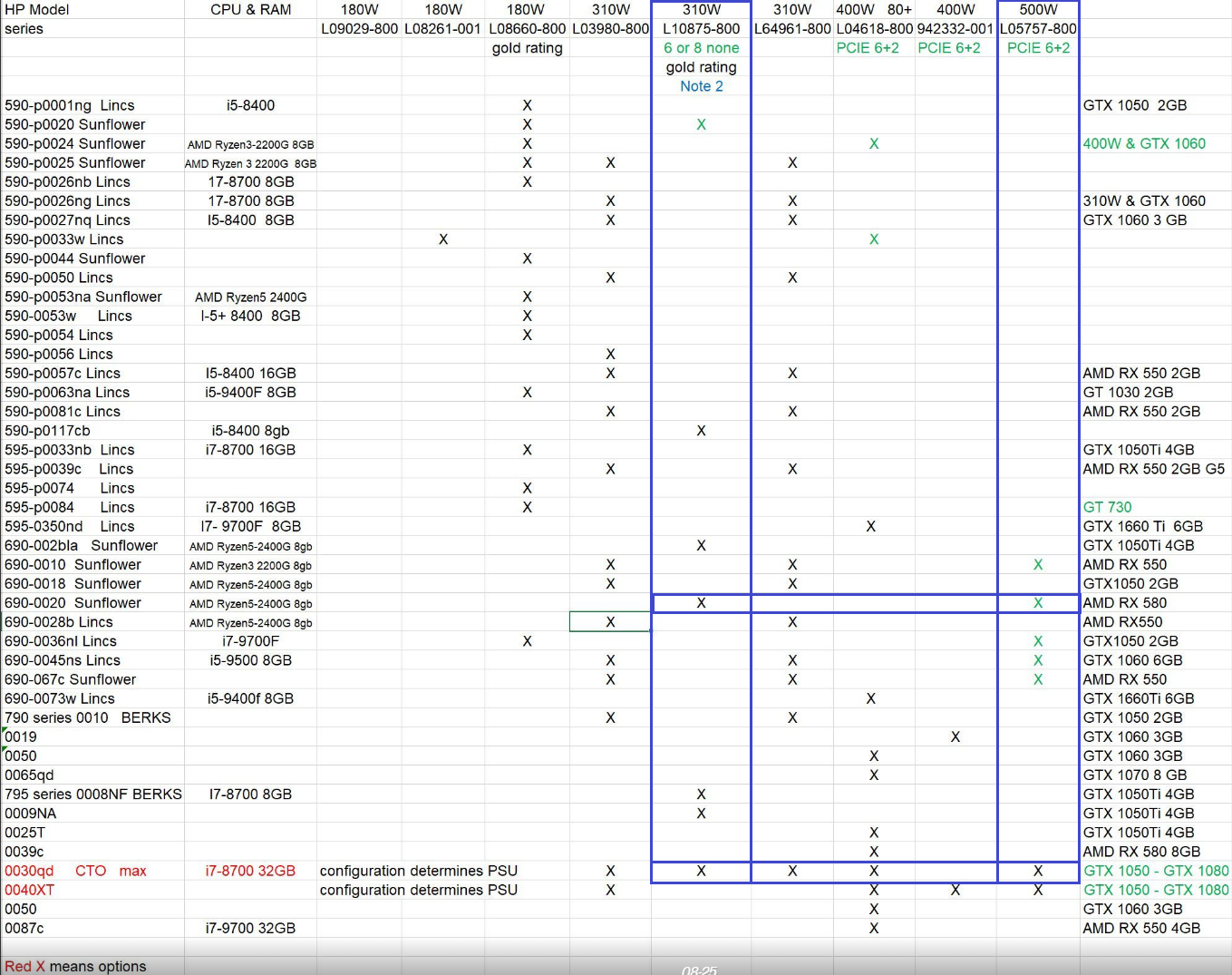
Task: Select the 942332-001 part number cell
Action: [955, 28]
